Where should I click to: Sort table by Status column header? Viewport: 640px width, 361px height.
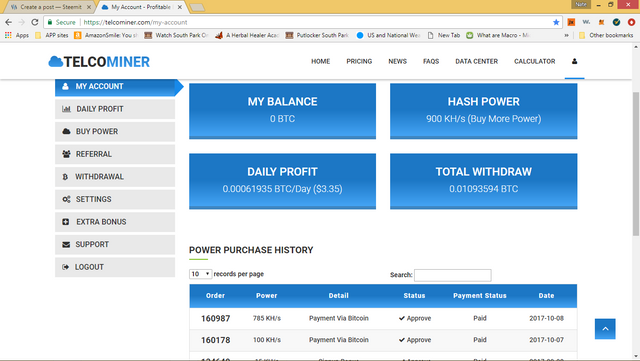tap(414, 296)
